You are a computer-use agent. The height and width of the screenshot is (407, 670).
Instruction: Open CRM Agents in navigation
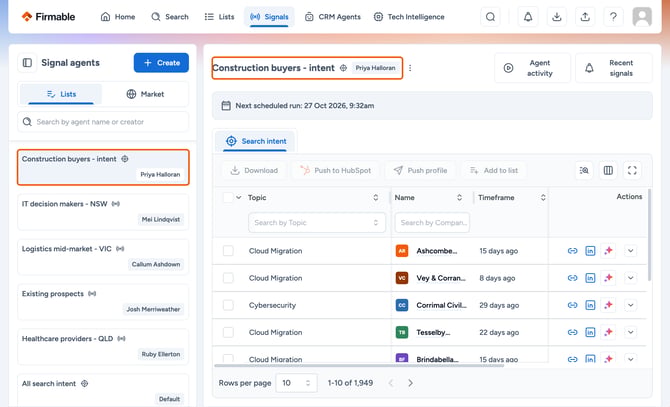pos(332,17)
